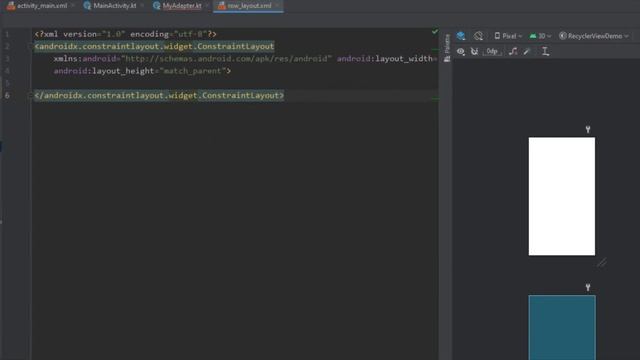640x360 pixels.
Task: Select the teal blueprint preview surface
Action: (562, 328)
